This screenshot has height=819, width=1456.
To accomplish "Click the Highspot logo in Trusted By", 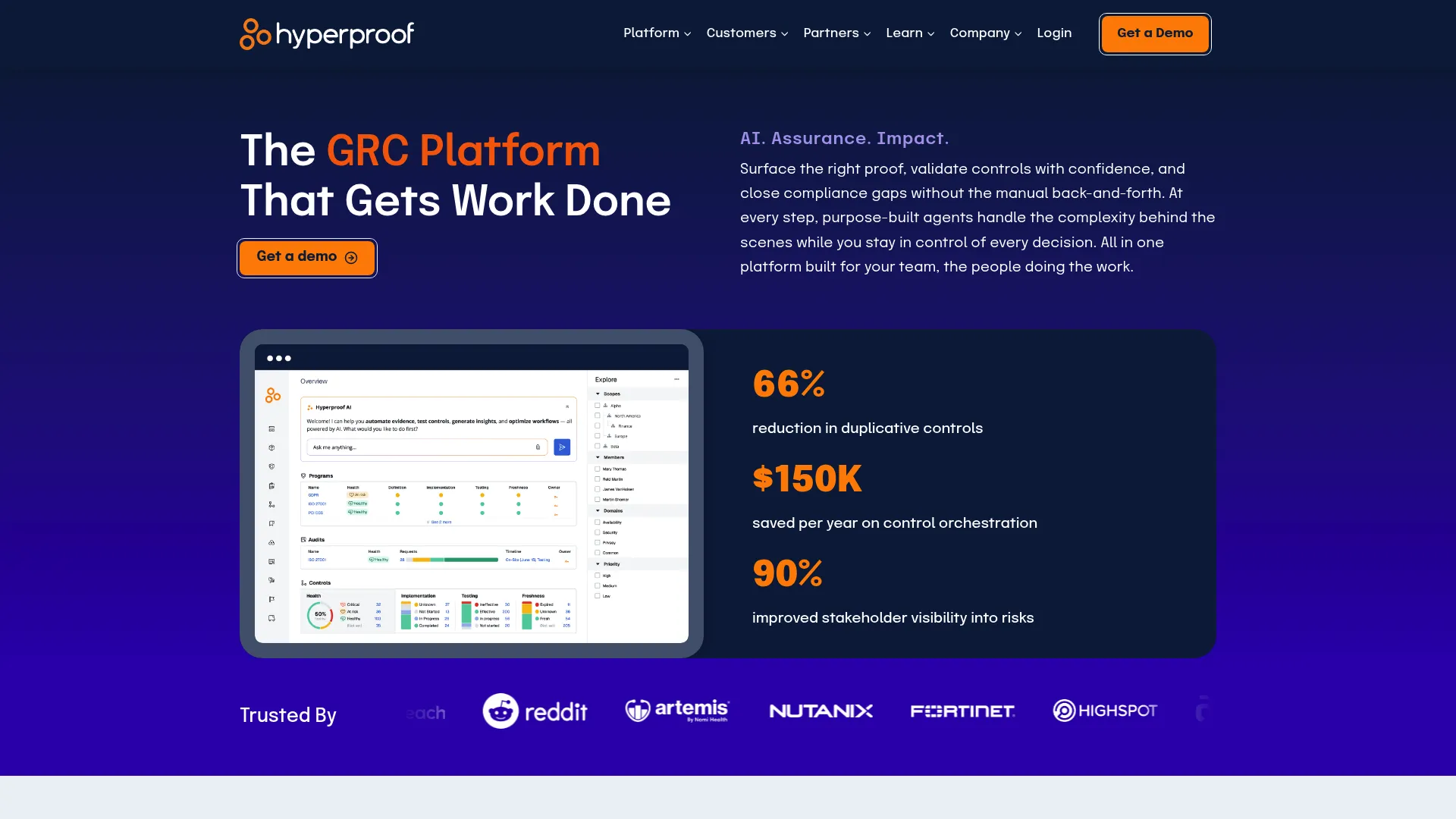I will tap(1105, 711).
